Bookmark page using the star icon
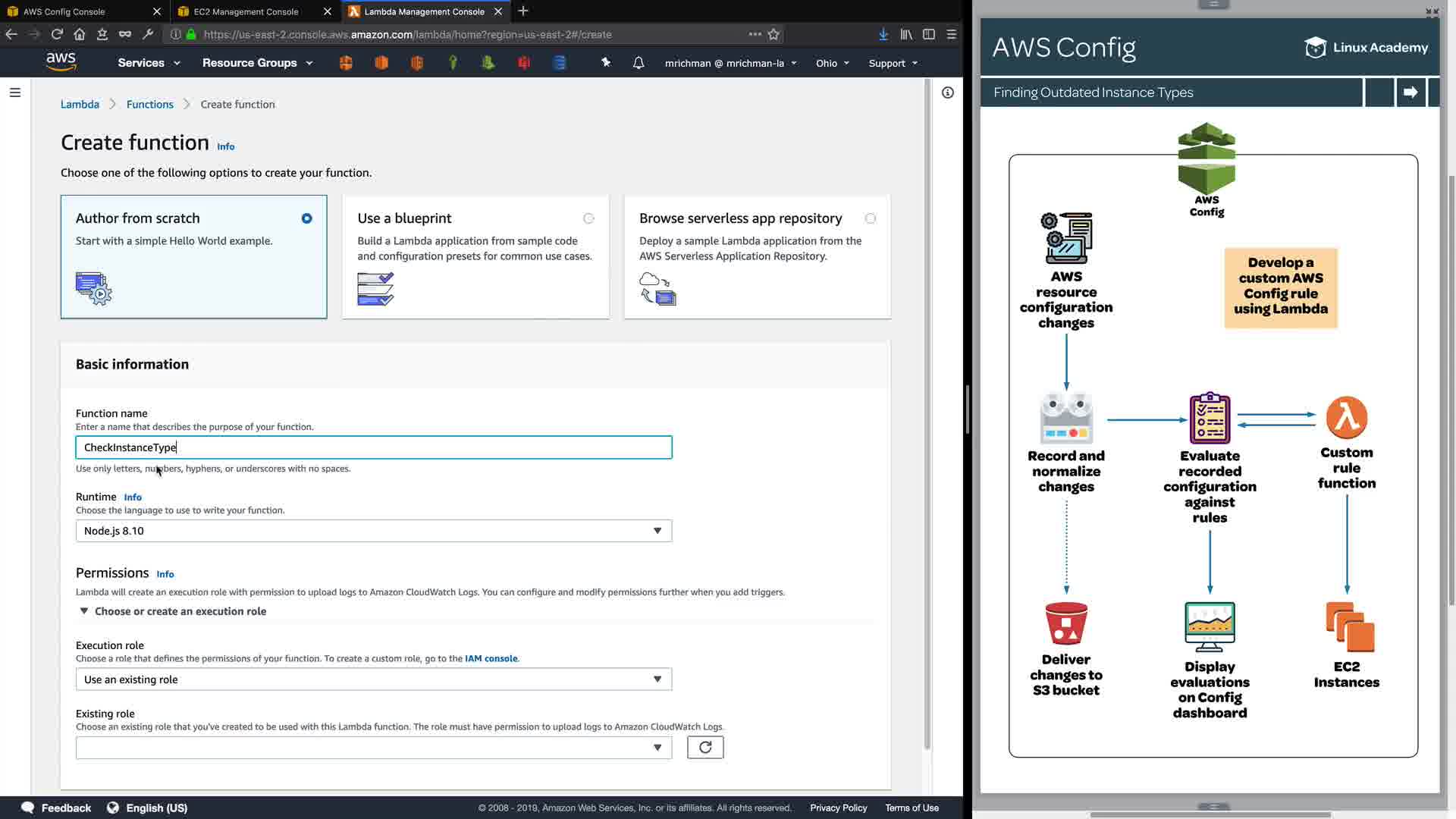This screenshot has height=819, width=1456. point(773,34)
